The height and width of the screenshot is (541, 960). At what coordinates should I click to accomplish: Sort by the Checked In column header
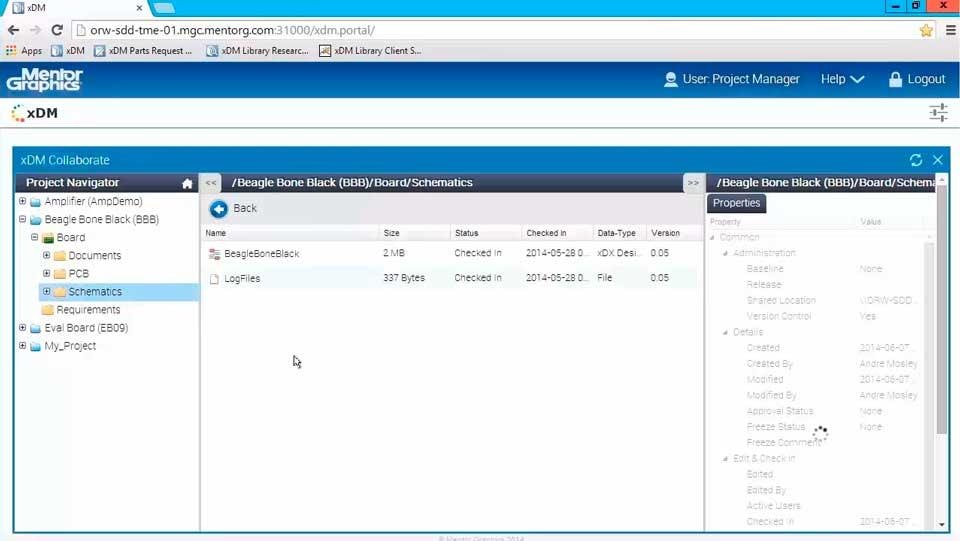coord(557,233)
